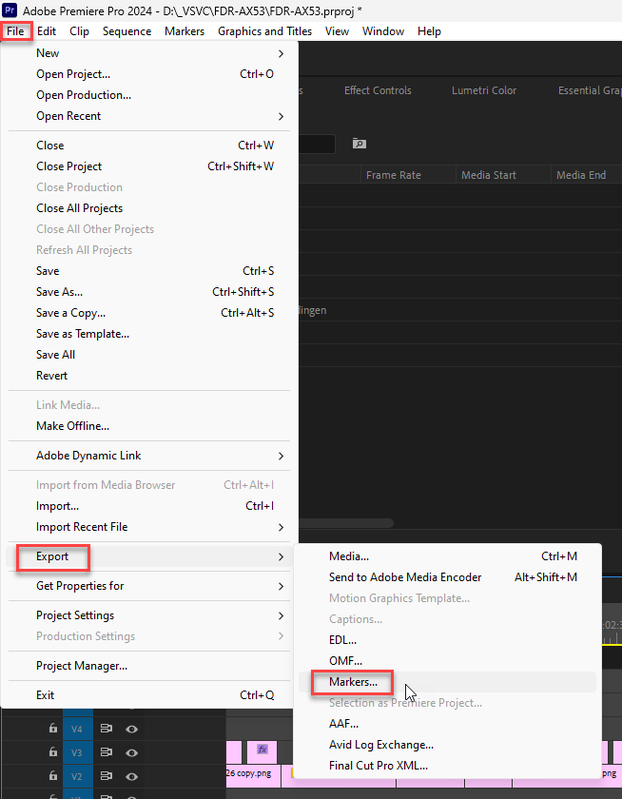
Task: Switch to the Effect Controls tab
Action: pyautogui.click(x=377, y=91)
